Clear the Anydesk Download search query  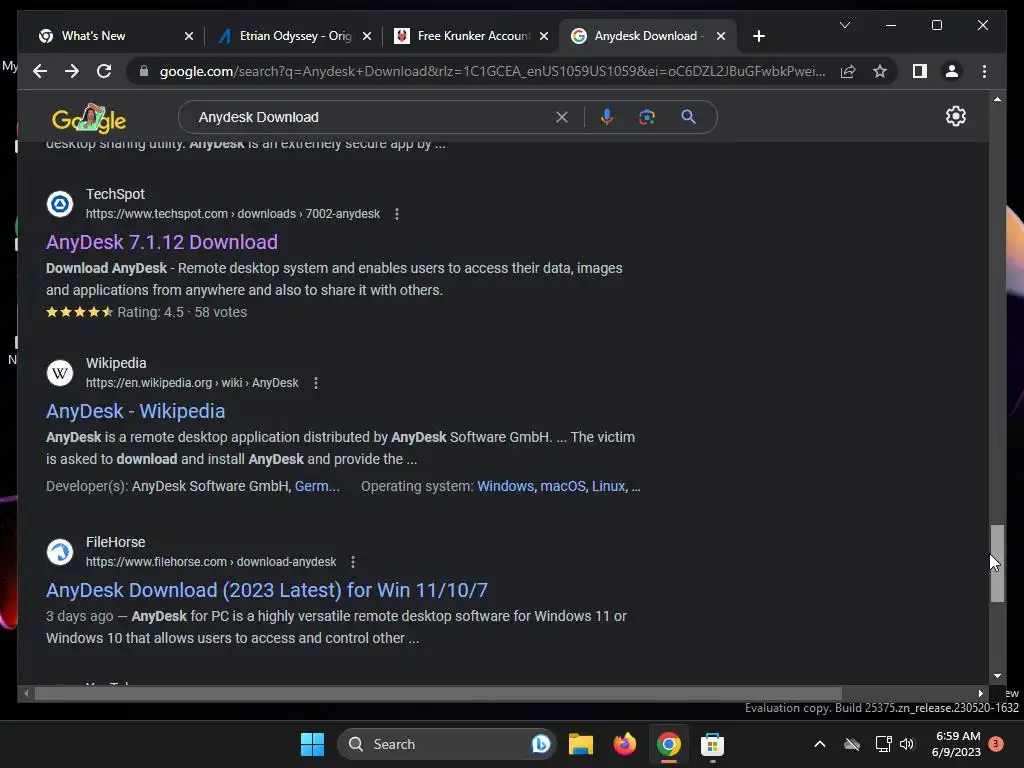coord(562,117)
